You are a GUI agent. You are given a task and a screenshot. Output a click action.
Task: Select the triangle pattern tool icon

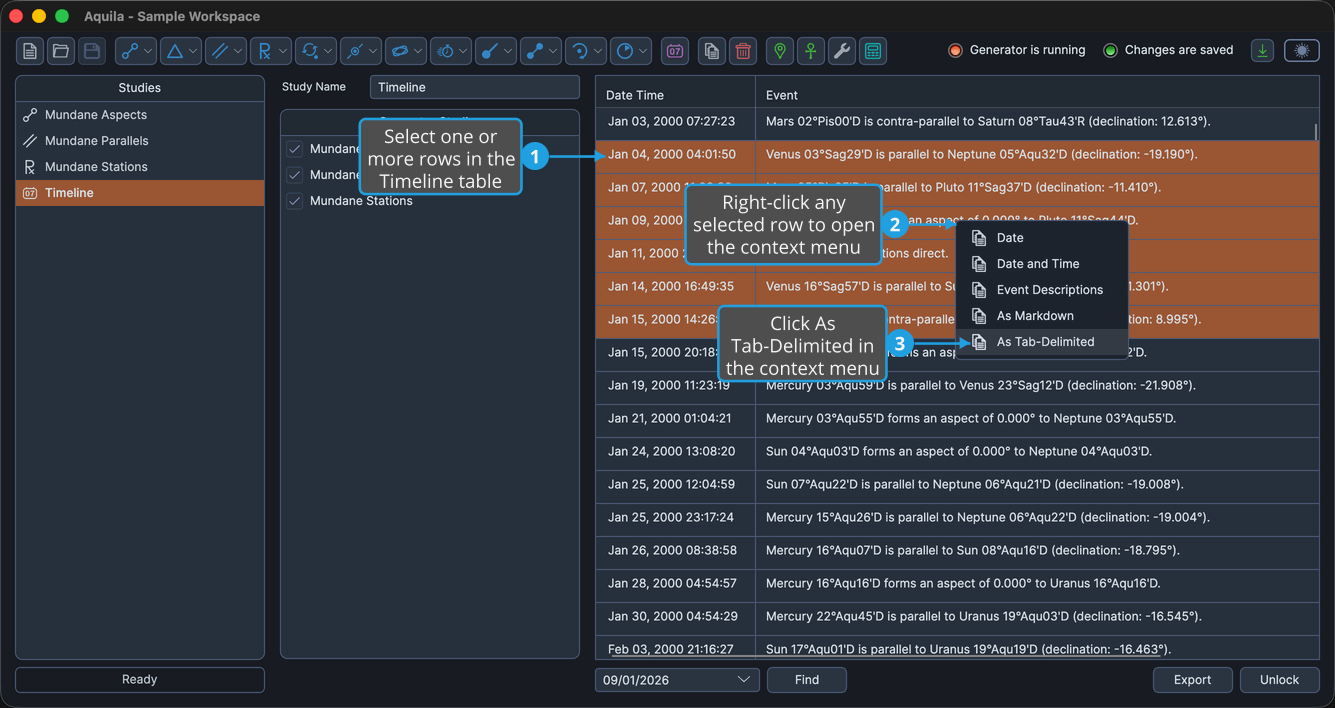pyautogui.click(x=175, y=51)
